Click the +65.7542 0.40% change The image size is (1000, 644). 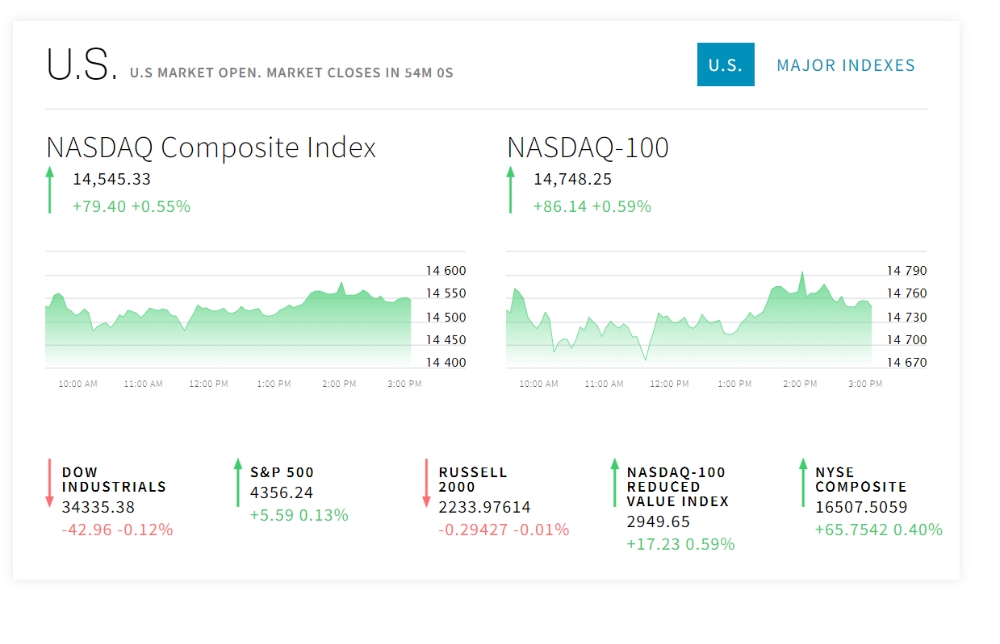(x=878, y=530)
